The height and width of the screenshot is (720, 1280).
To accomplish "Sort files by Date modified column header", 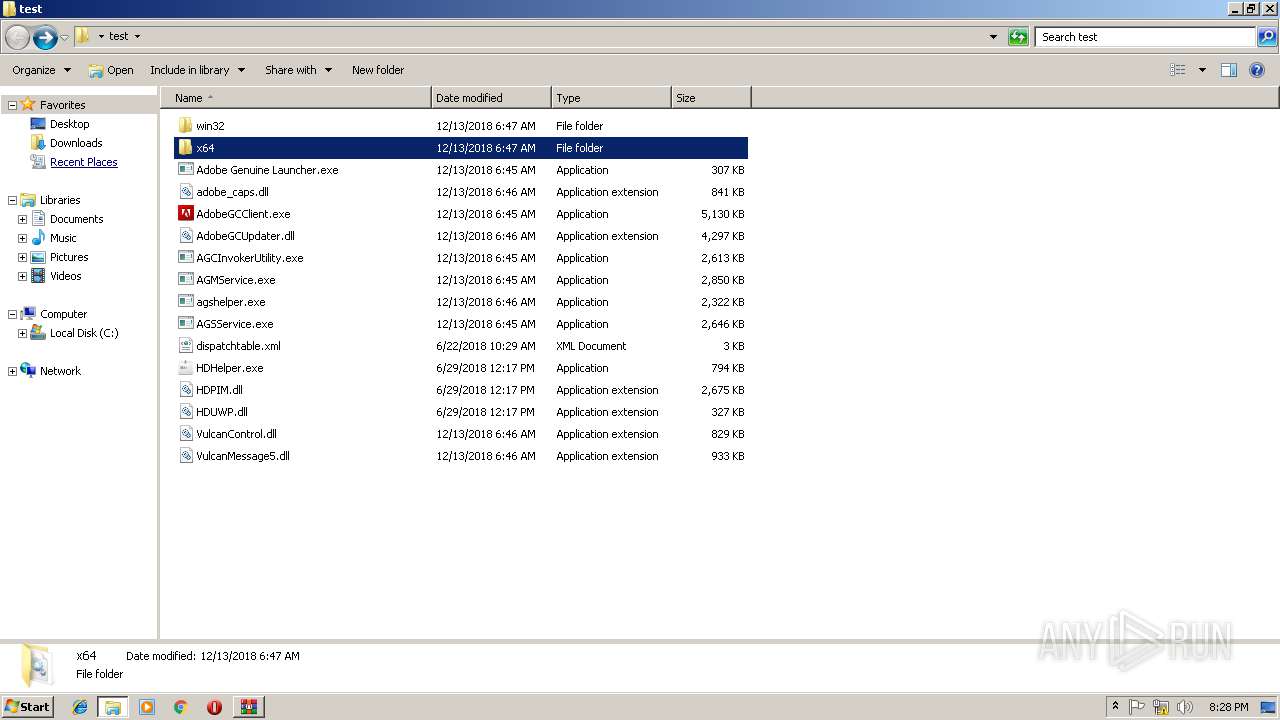I will [x=491, y=98].
